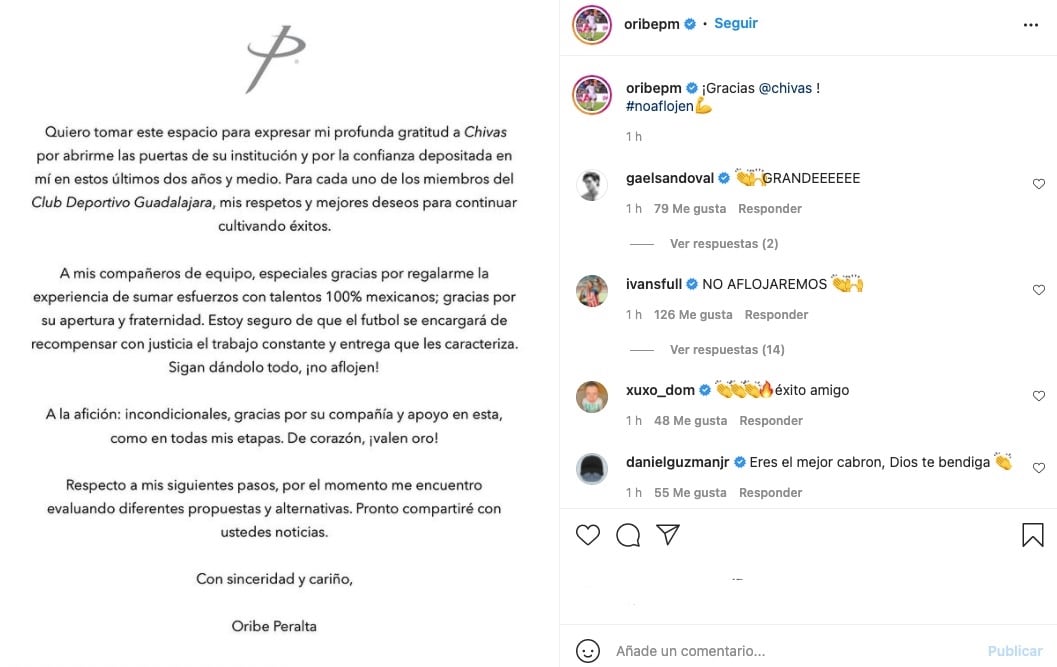Like gaelsandoval's comment
Viewport: 1057px width, 667px height.
(1038, 184)
